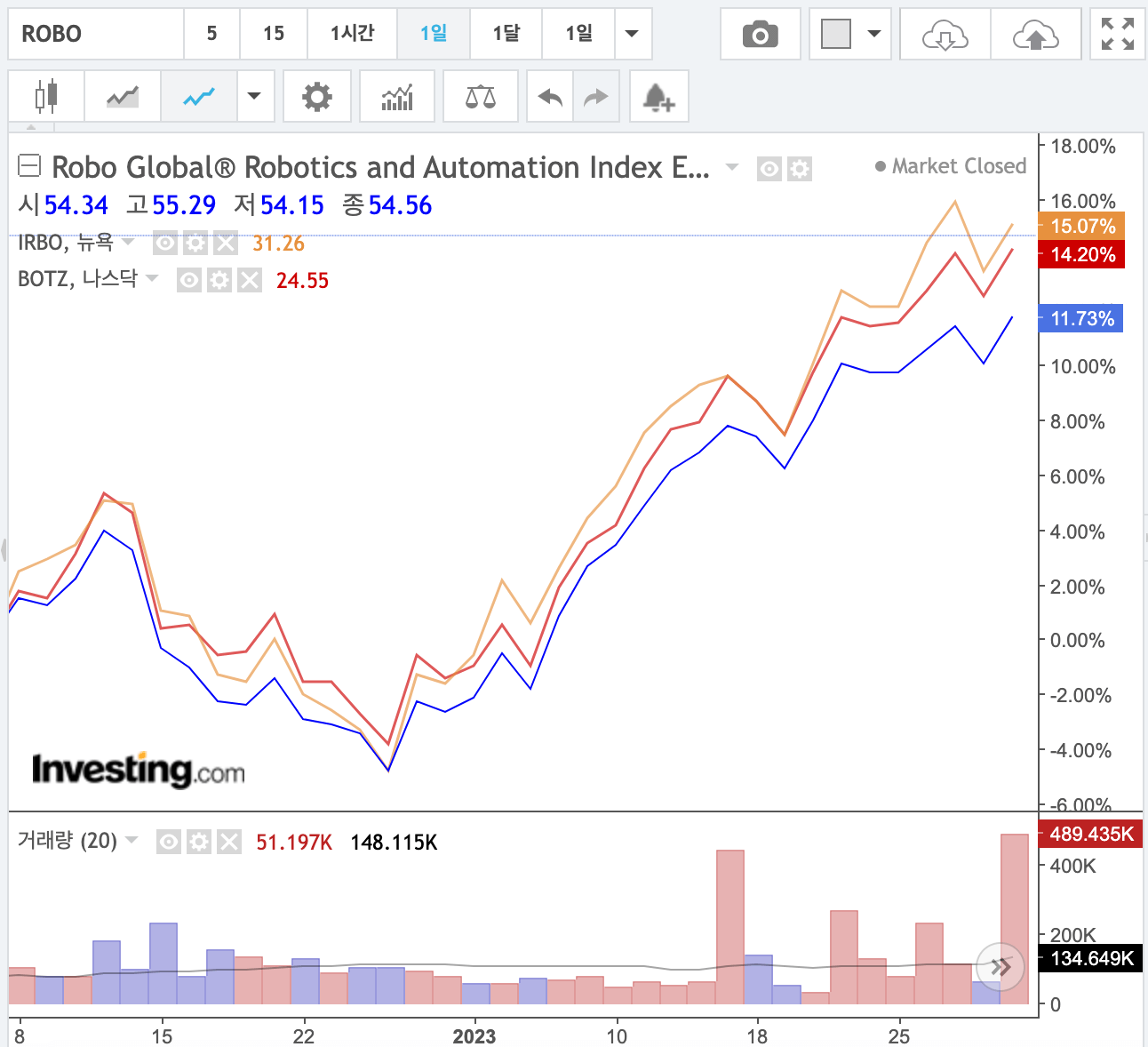
Task: Open IRBO series settings gear
Action: point(195,243)
